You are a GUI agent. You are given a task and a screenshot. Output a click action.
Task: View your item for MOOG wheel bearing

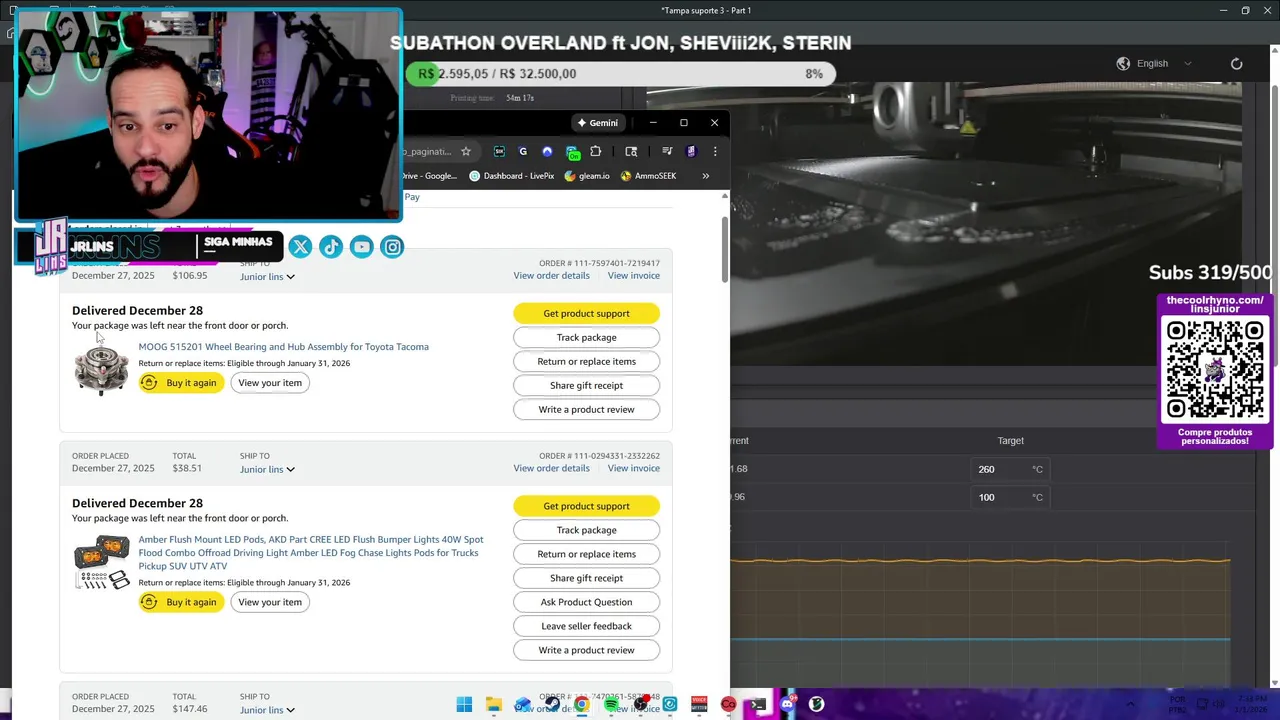(x=270, y=383)
